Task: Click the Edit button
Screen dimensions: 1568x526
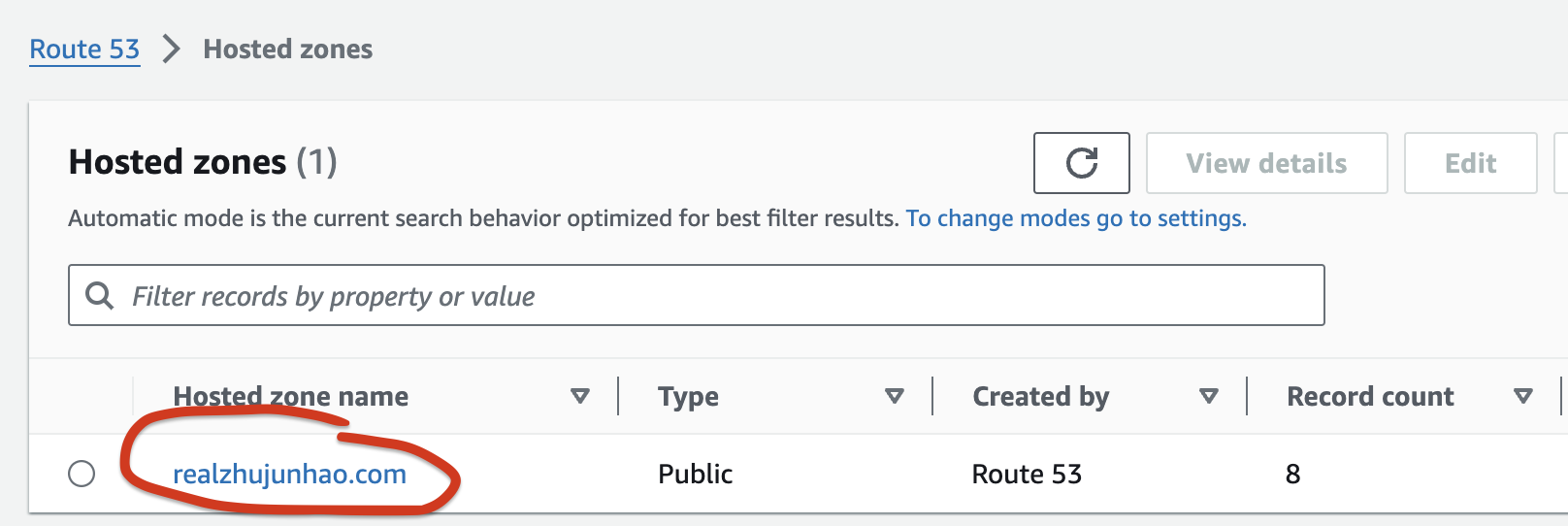Action: pyautogui.click(x=1470, y=163)
